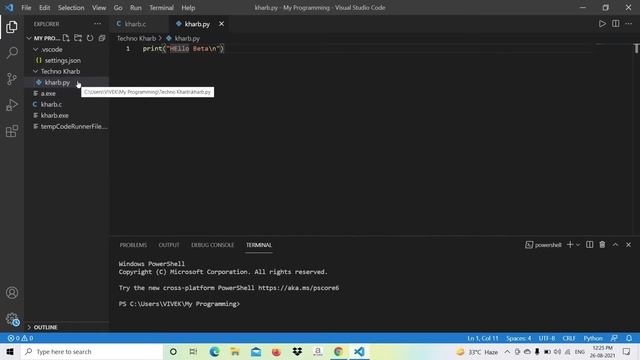Click the feedback icon in status bar

point(614,338)
